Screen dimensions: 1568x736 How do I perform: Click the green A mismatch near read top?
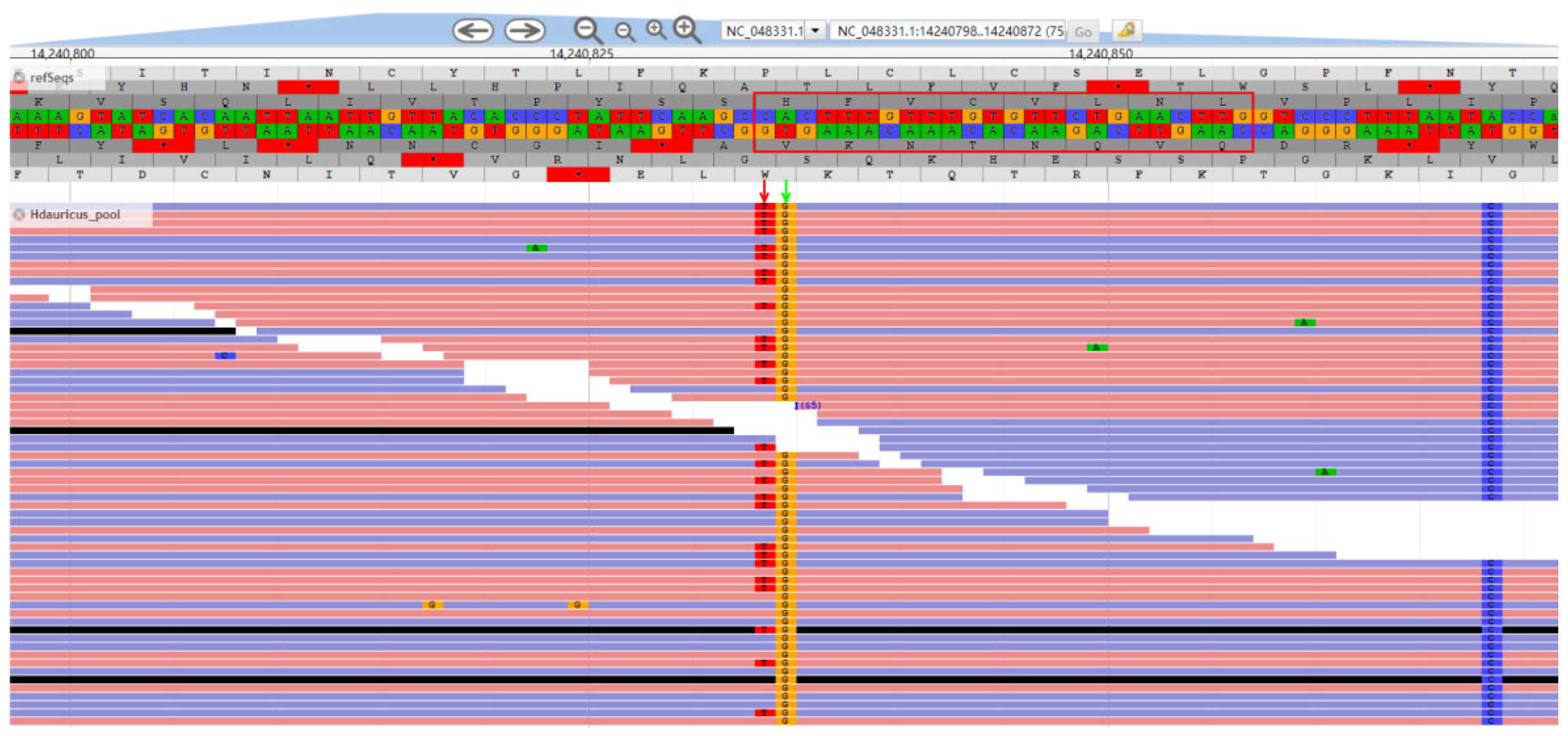click(x=536, y=248)
